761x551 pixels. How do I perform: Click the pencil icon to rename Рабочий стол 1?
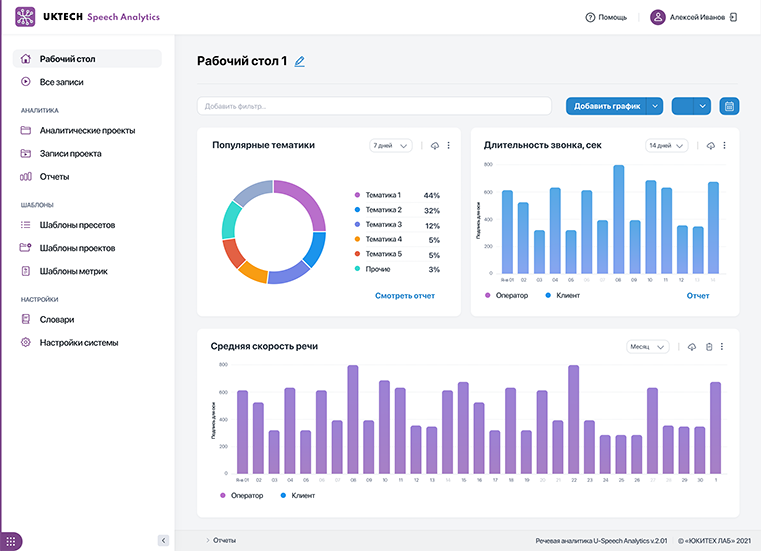299,62
